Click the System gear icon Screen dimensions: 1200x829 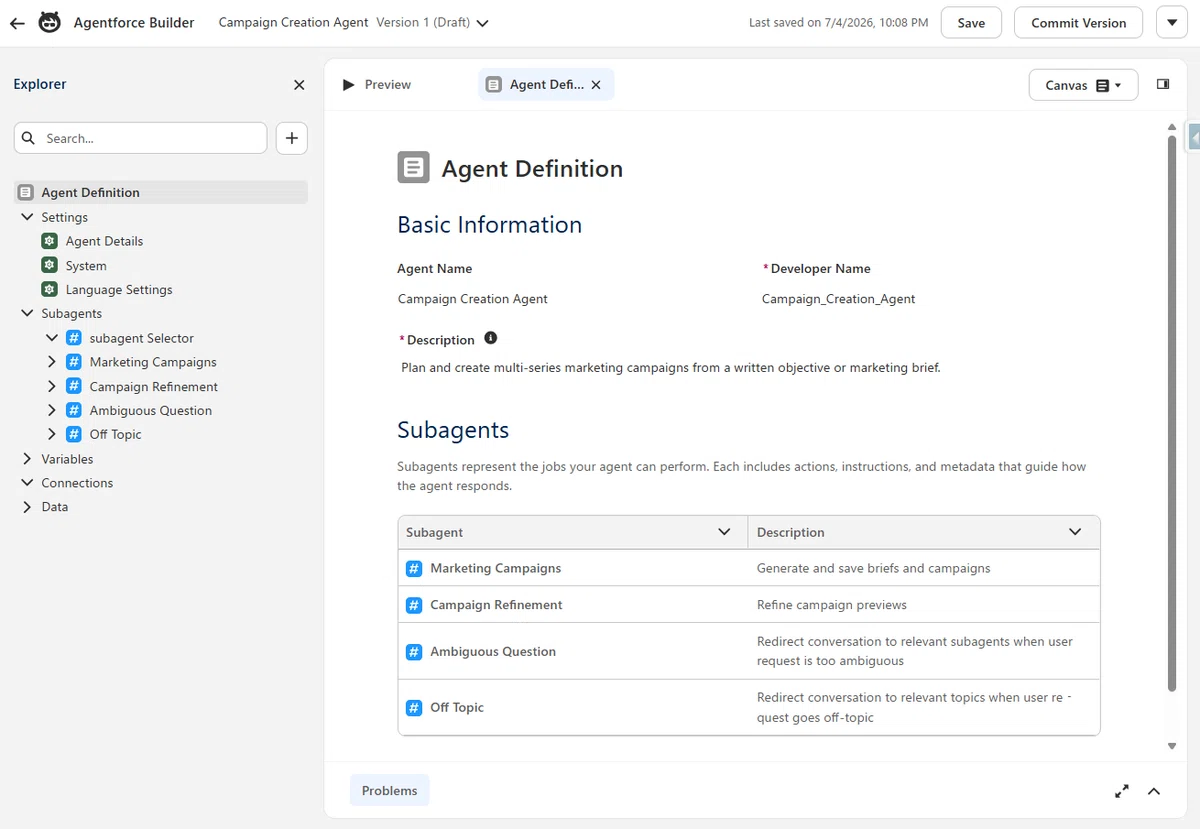[x=49, y=265]
